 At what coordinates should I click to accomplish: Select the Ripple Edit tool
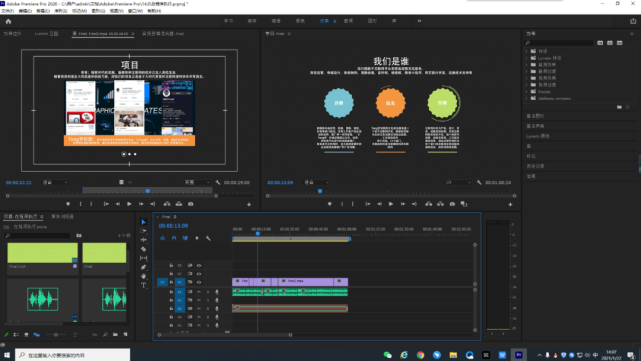point(143,240)
